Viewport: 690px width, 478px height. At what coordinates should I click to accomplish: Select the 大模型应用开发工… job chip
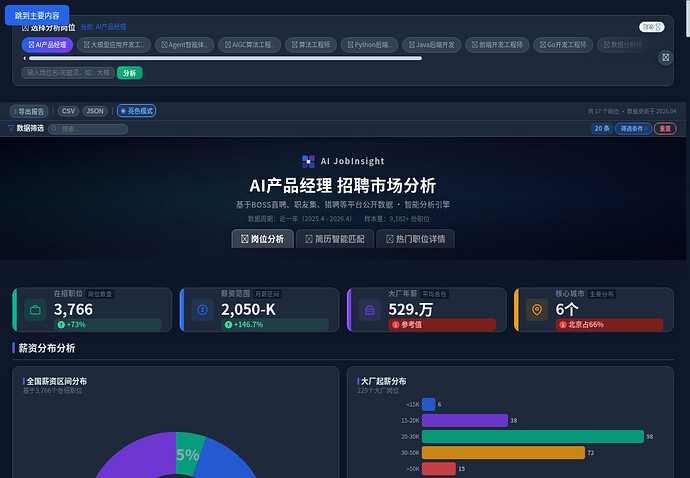114,45
